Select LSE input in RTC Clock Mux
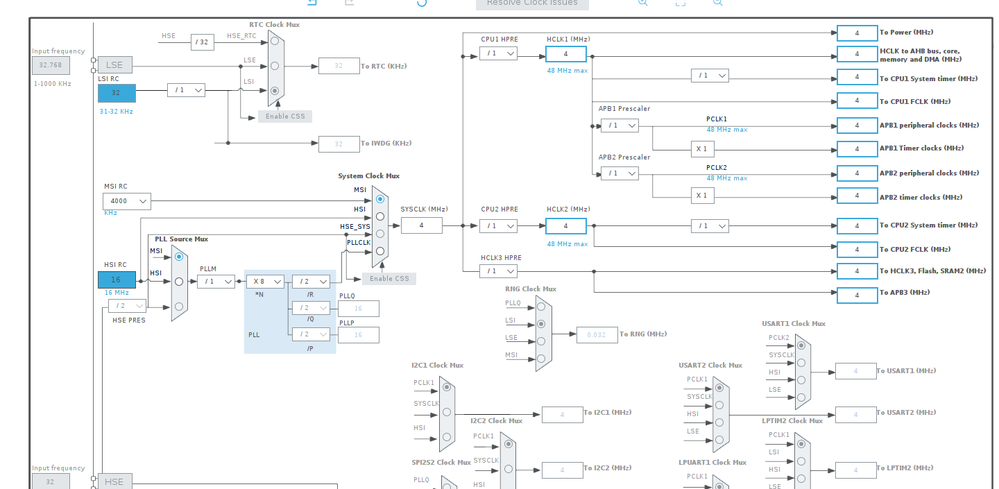Image resolution: width=999 pixels, height=489 pixels. click(x=275, y=66)
